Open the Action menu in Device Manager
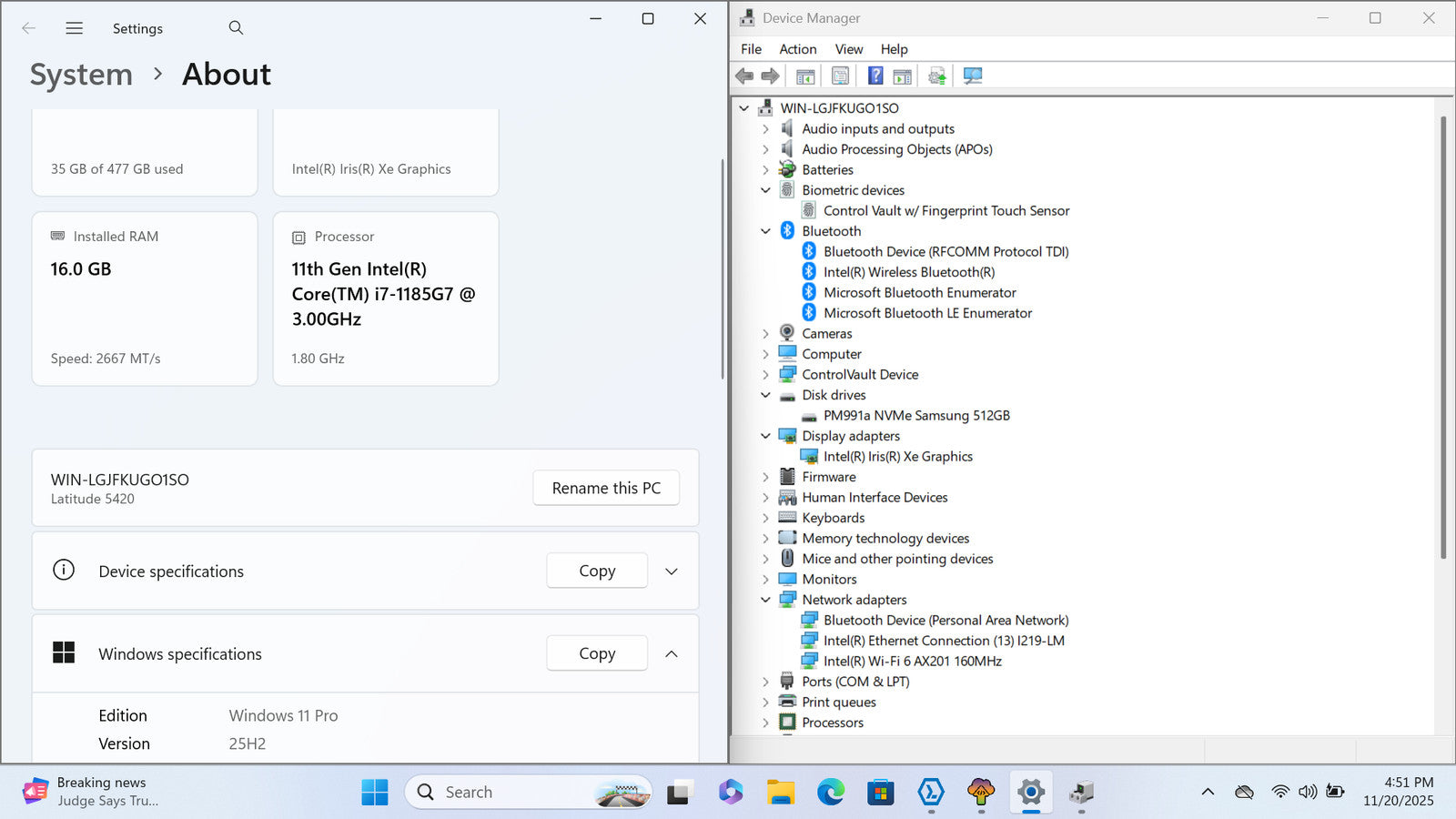Screen dimensions: 1456x819 point(797,49)
